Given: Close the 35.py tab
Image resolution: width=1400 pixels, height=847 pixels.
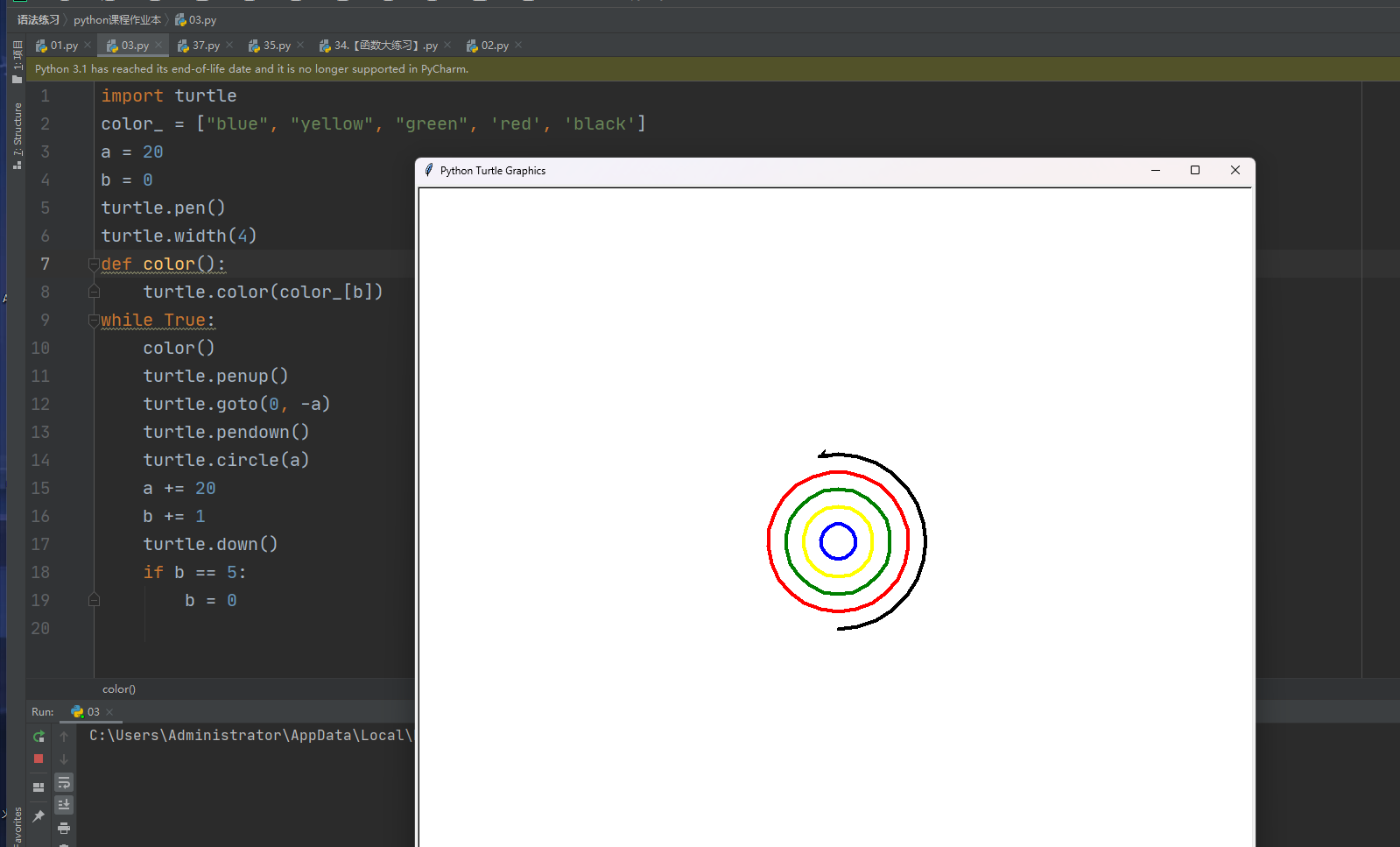Looking at the screenshot, I should click(x=300, y=46).
